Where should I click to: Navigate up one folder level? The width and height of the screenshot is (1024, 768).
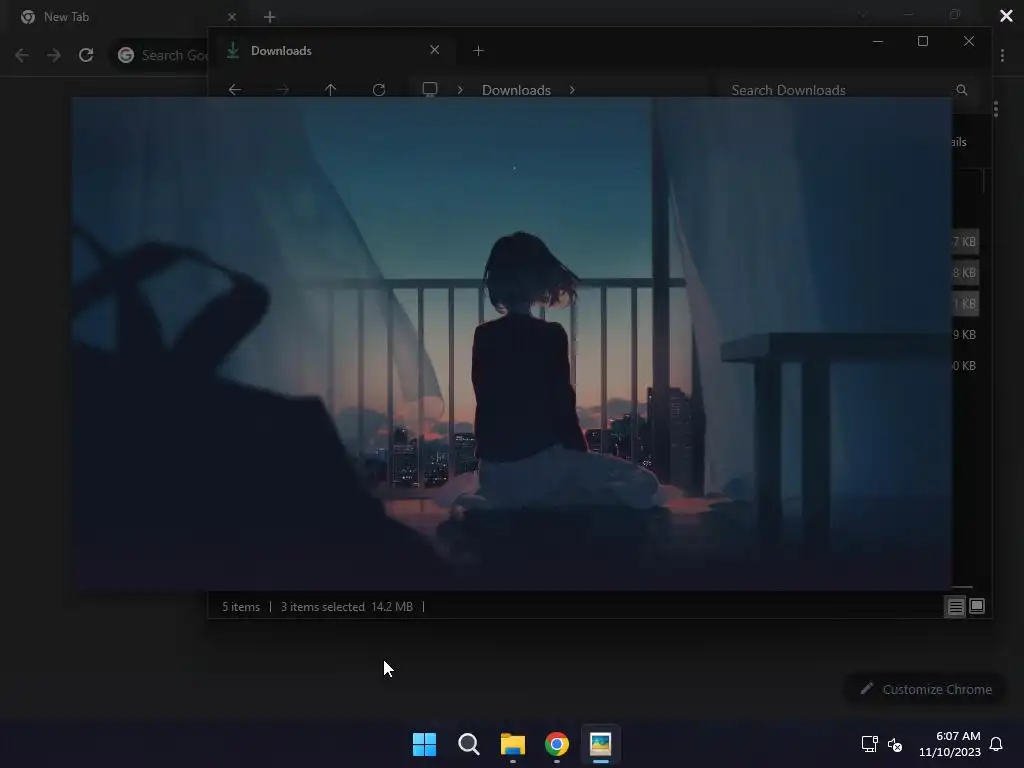(330, 90)
